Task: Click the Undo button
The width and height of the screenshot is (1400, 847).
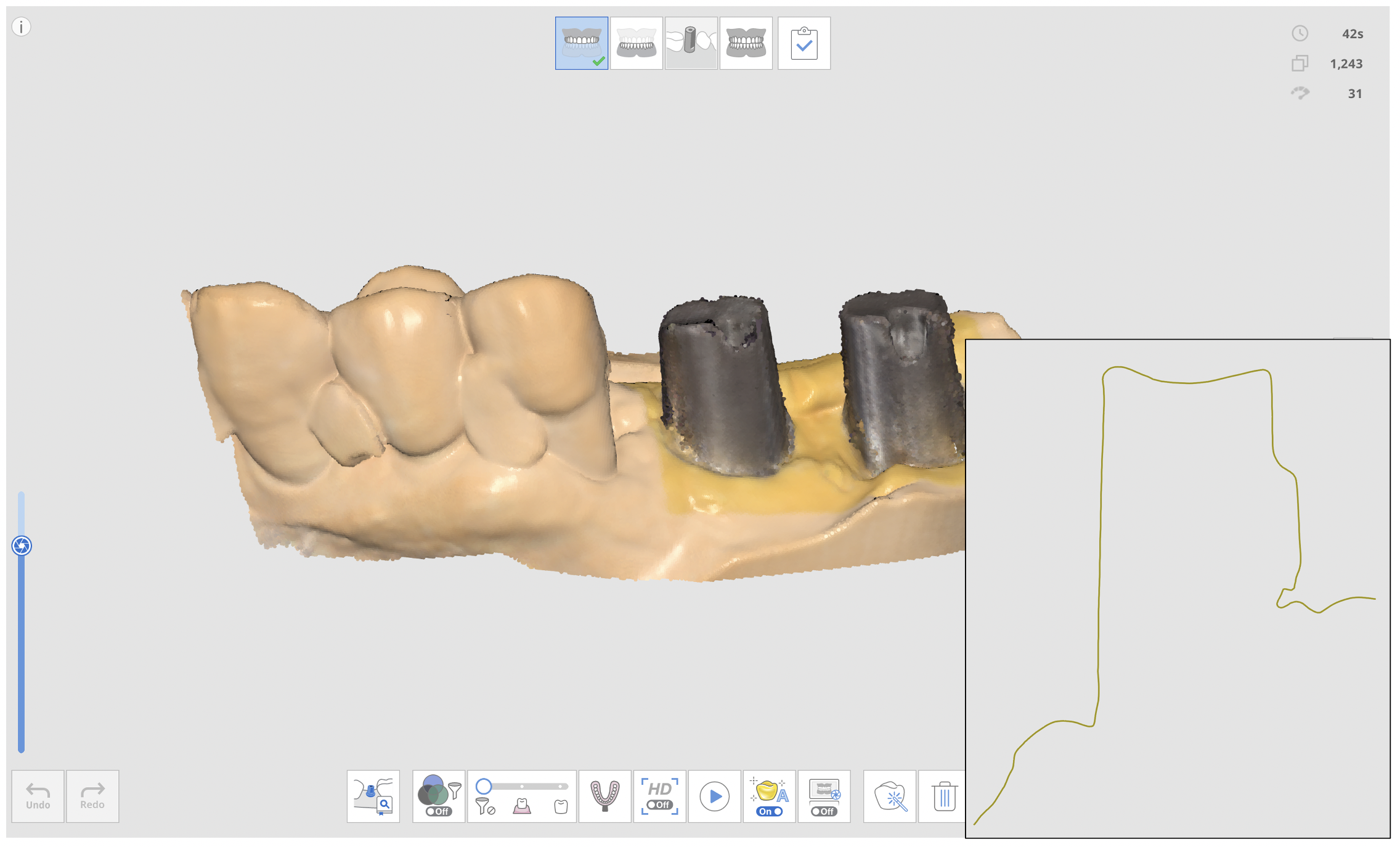Action: coord(38,796)
